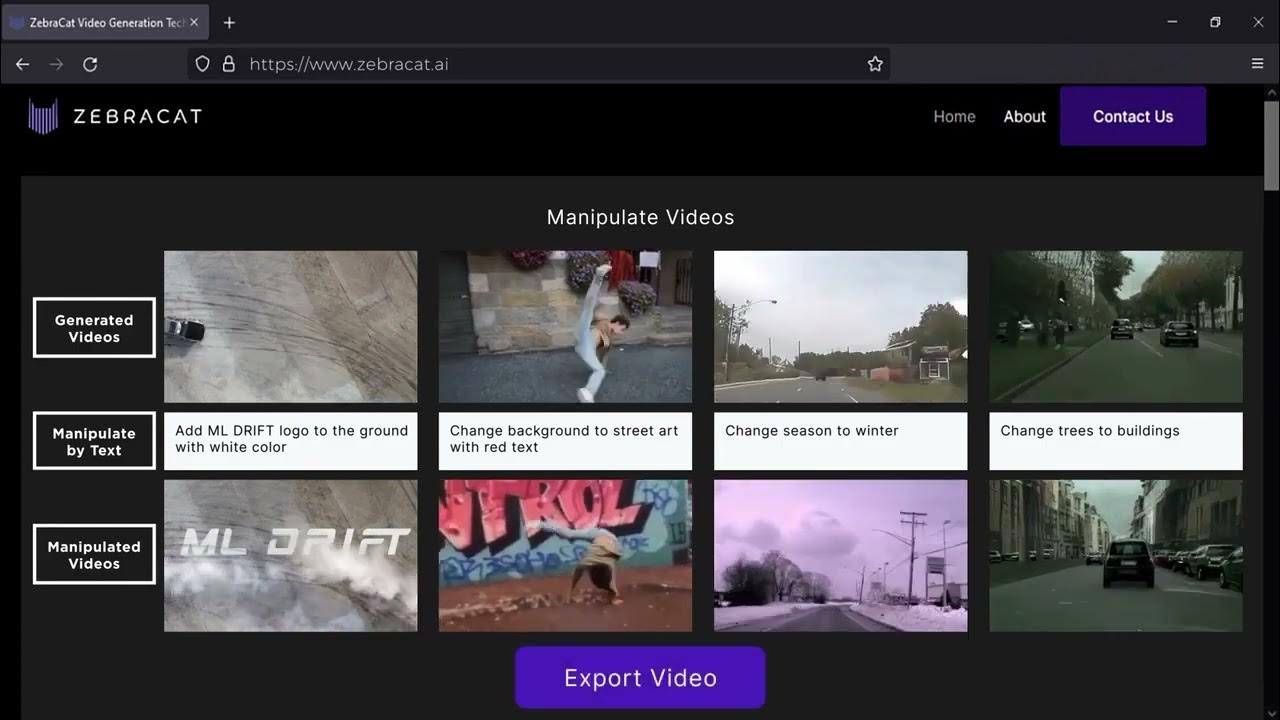Click the 'Manipulate Videos' heading text
Viewport: 1280px width, 720px height.
[x=640, y=217]
